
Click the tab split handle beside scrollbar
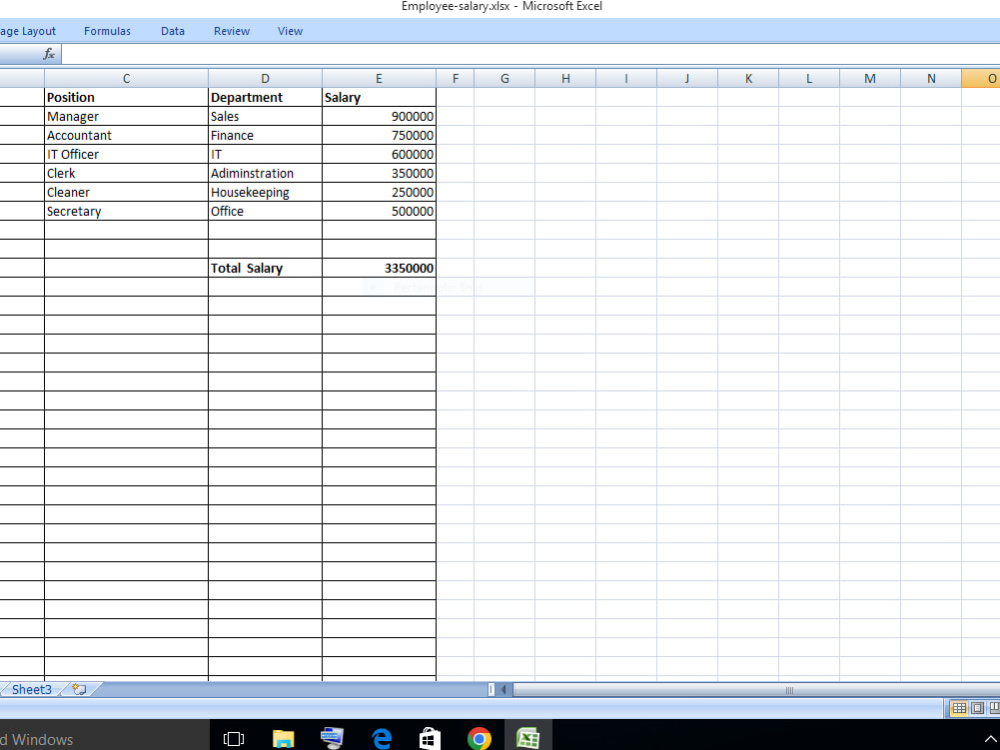click(x=491, y=689)
